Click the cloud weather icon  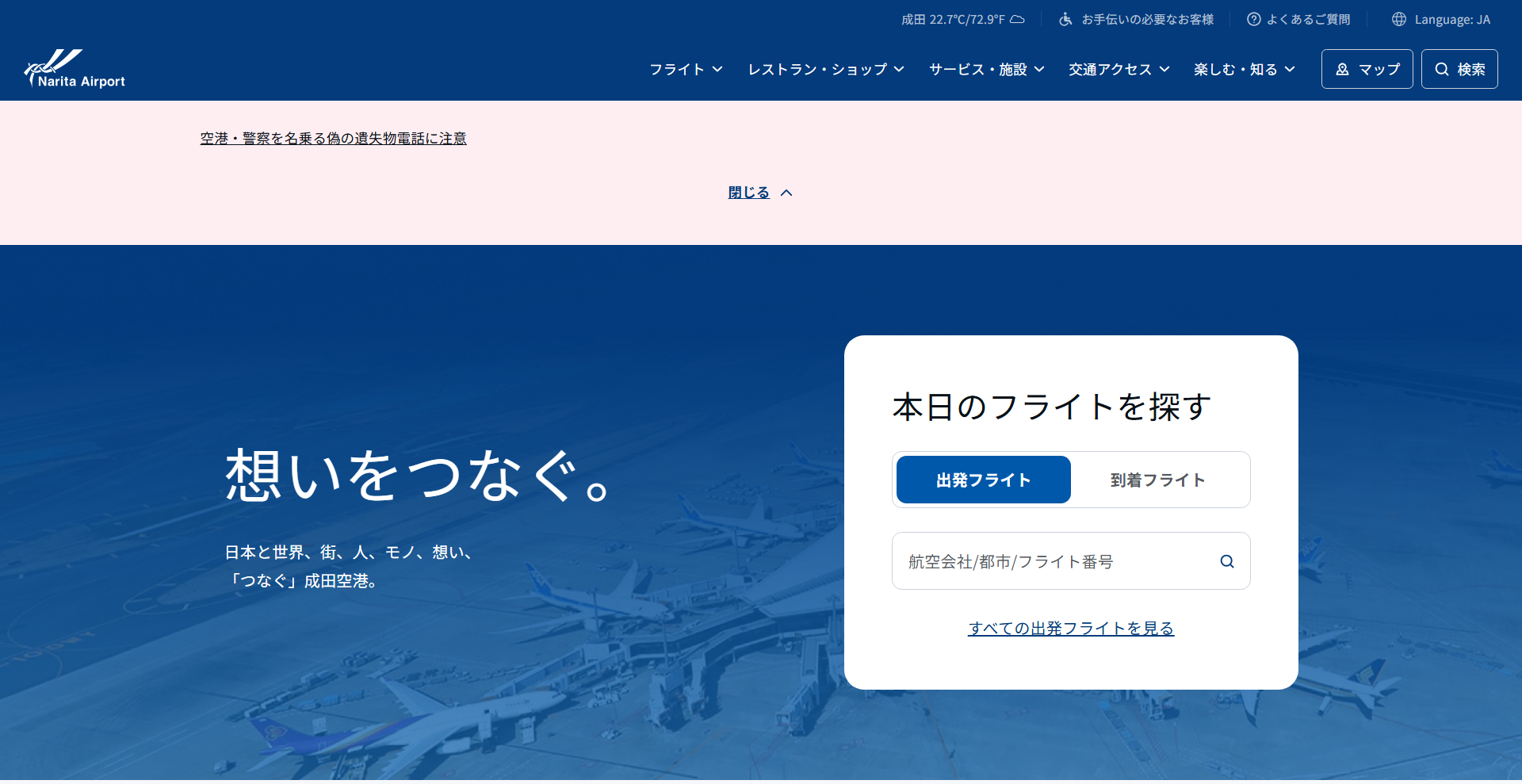(1017, 19)
